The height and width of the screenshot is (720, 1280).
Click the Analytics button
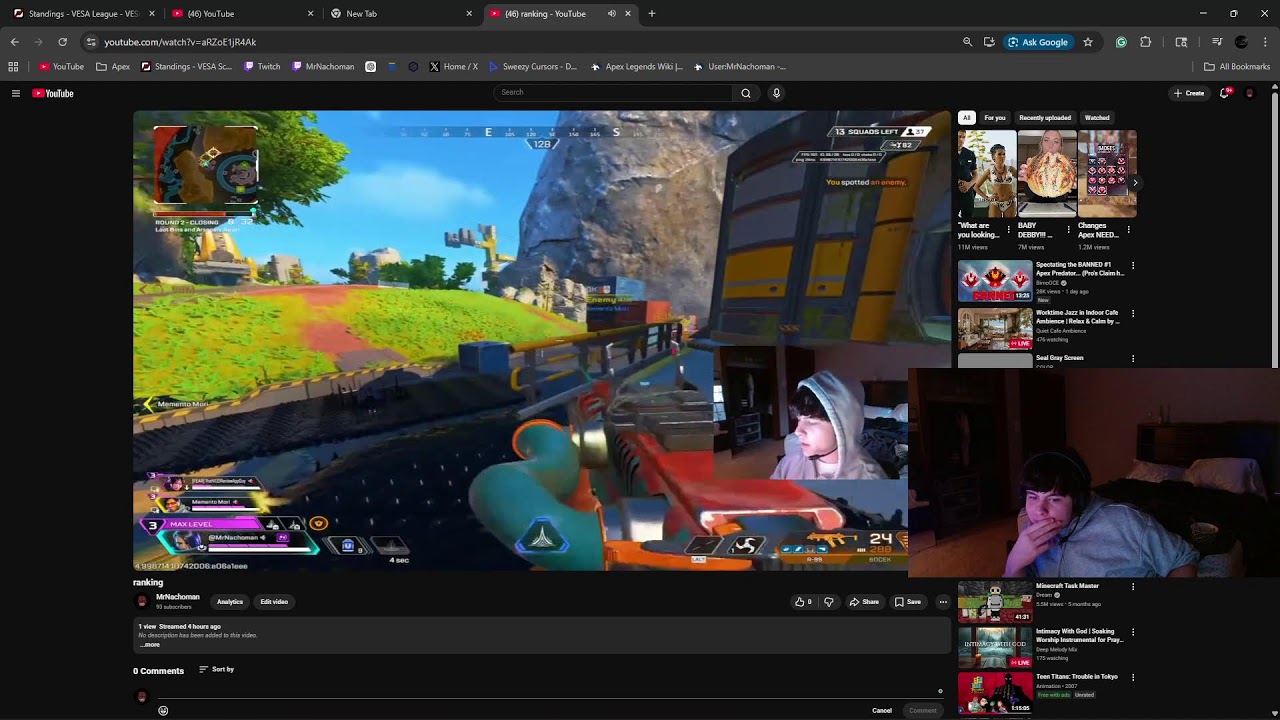point(230,602)
